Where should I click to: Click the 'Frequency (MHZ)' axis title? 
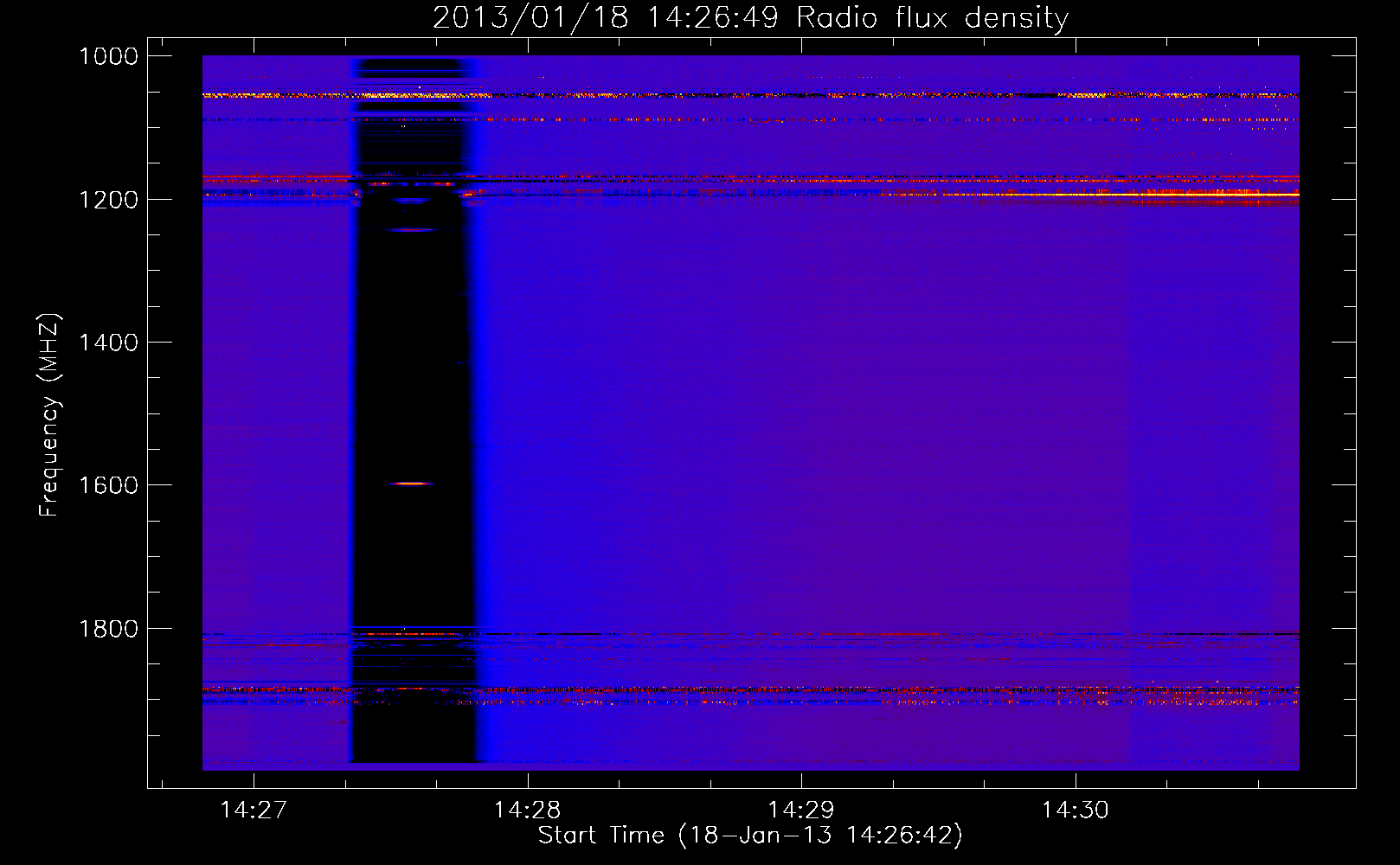click(x=49, y=415)
